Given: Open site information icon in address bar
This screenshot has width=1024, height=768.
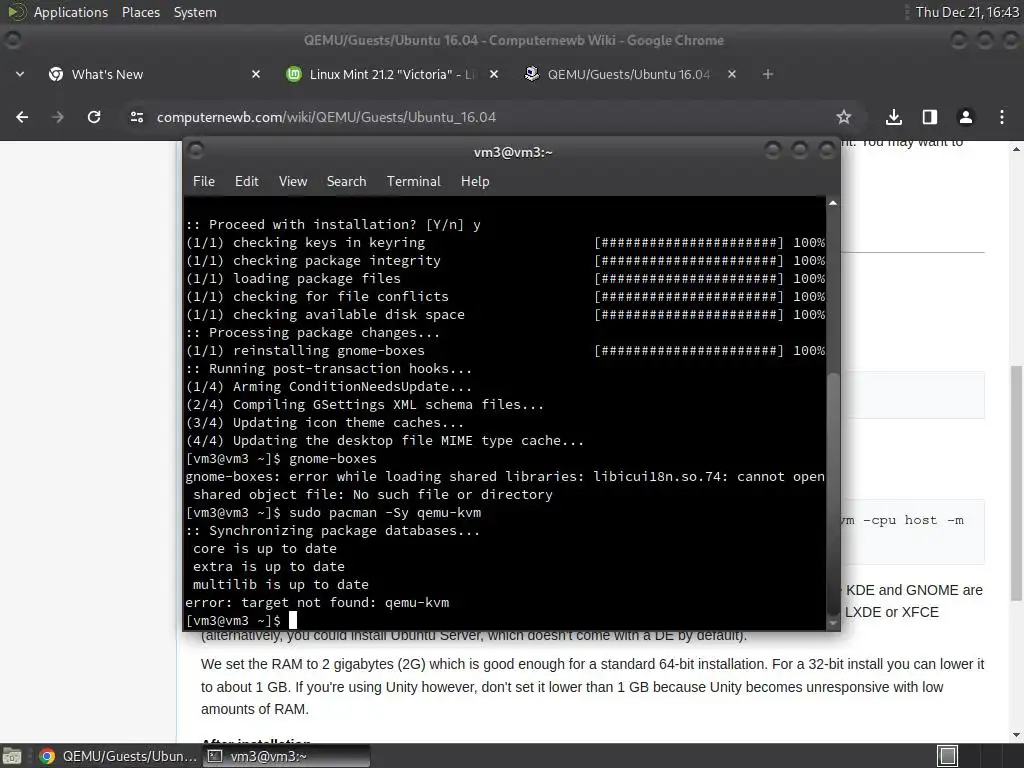Looking at the screenshot, I should [137, 117].
